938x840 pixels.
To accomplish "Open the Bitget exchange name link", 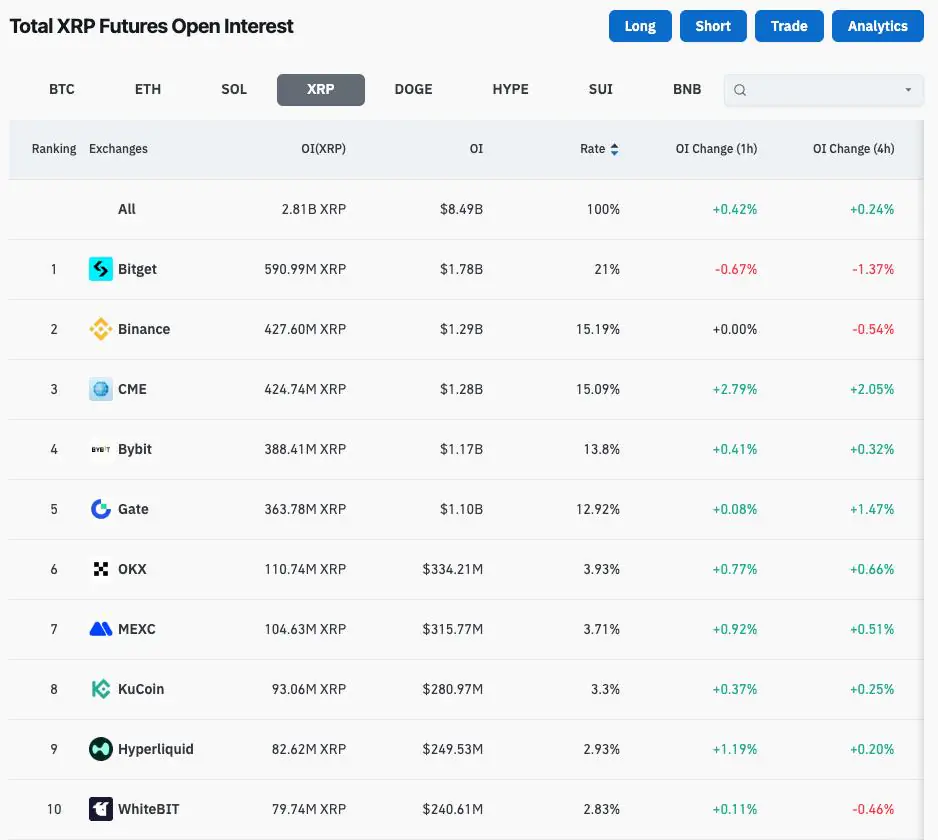I will [x=137, y=269].
